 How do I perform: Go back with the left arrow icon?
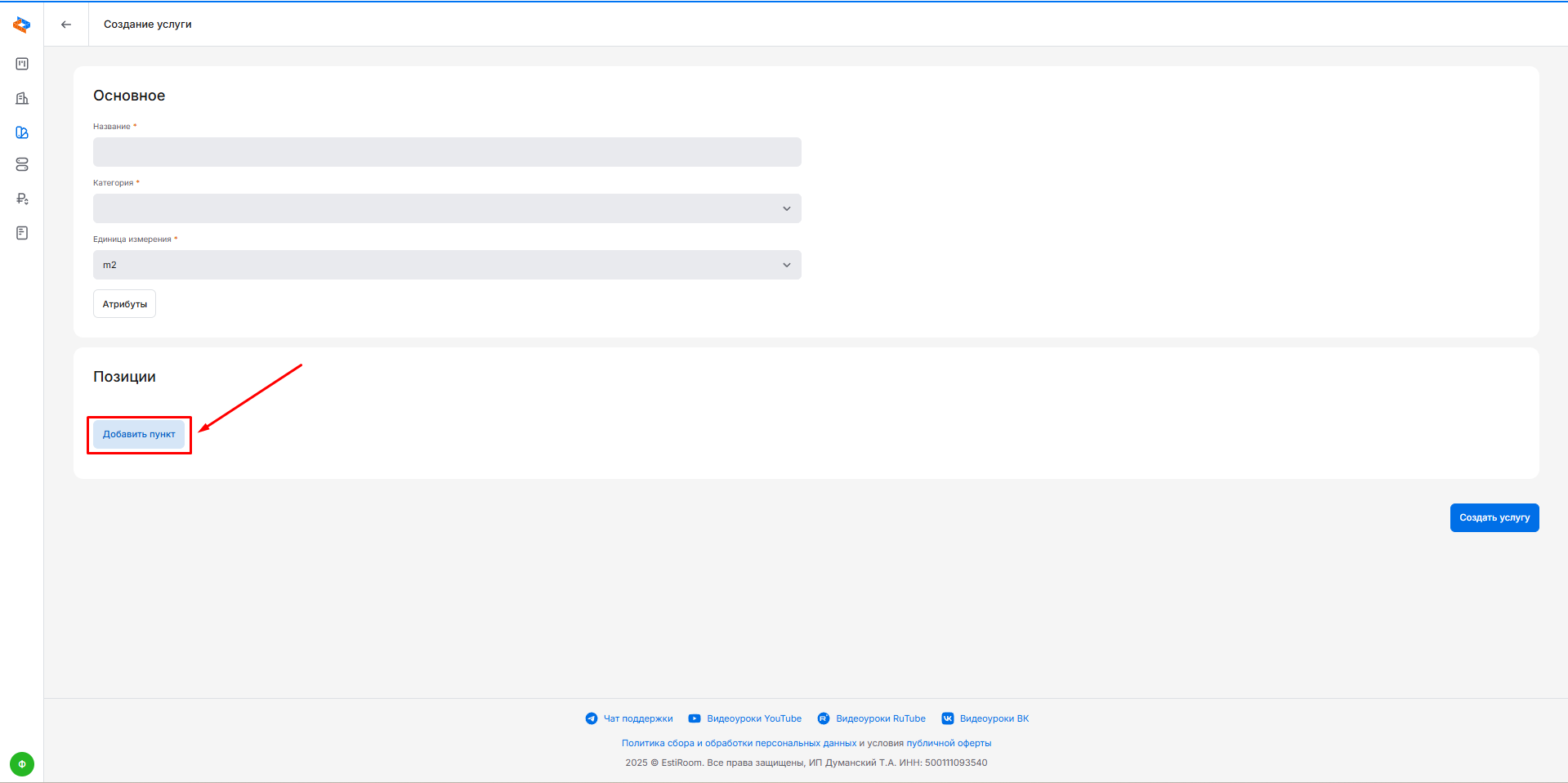pyautogui.click(x=66, y=25)
